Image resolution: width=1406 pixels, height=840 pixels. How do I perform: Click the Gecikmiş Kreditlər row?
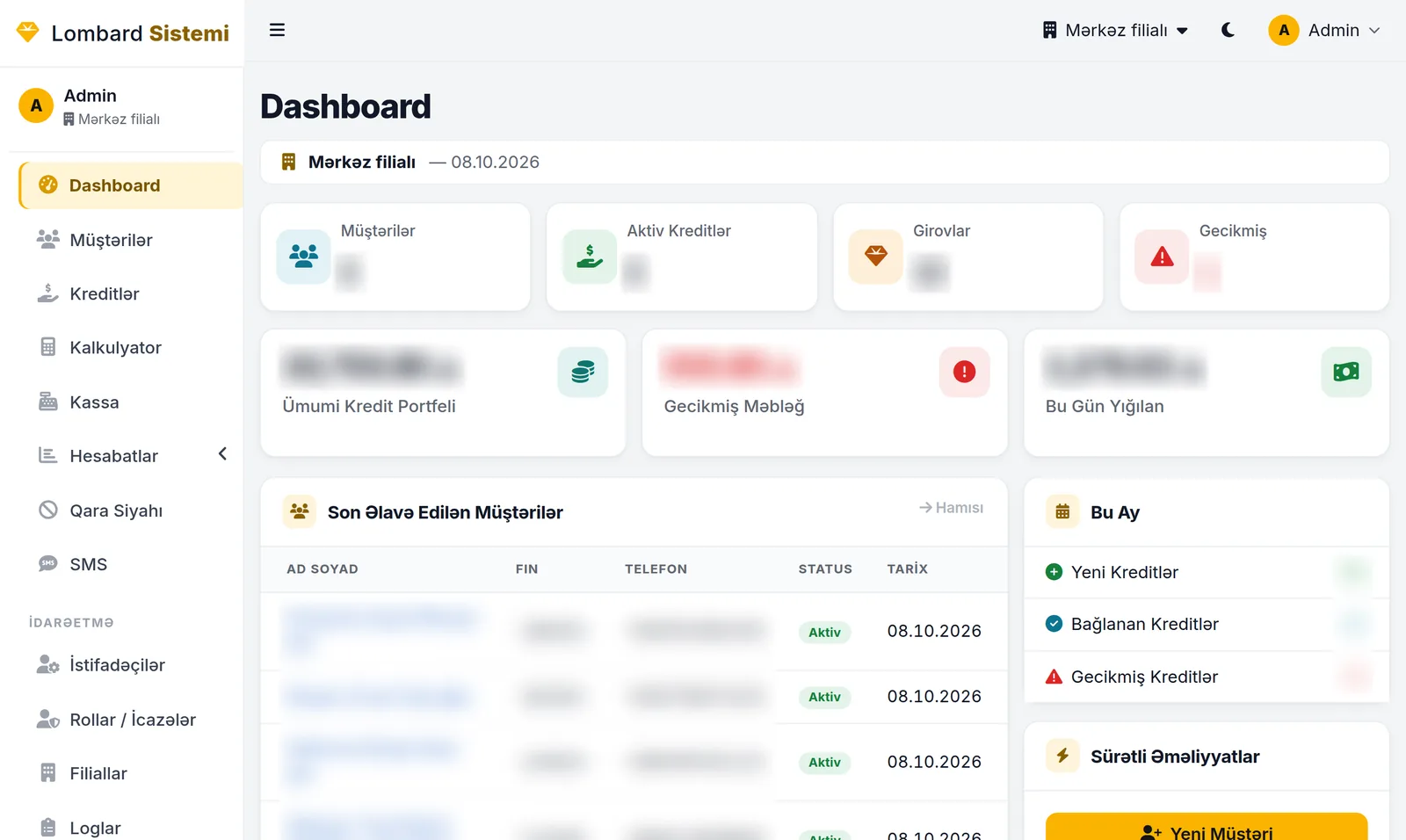click(x=1207, y=677)
